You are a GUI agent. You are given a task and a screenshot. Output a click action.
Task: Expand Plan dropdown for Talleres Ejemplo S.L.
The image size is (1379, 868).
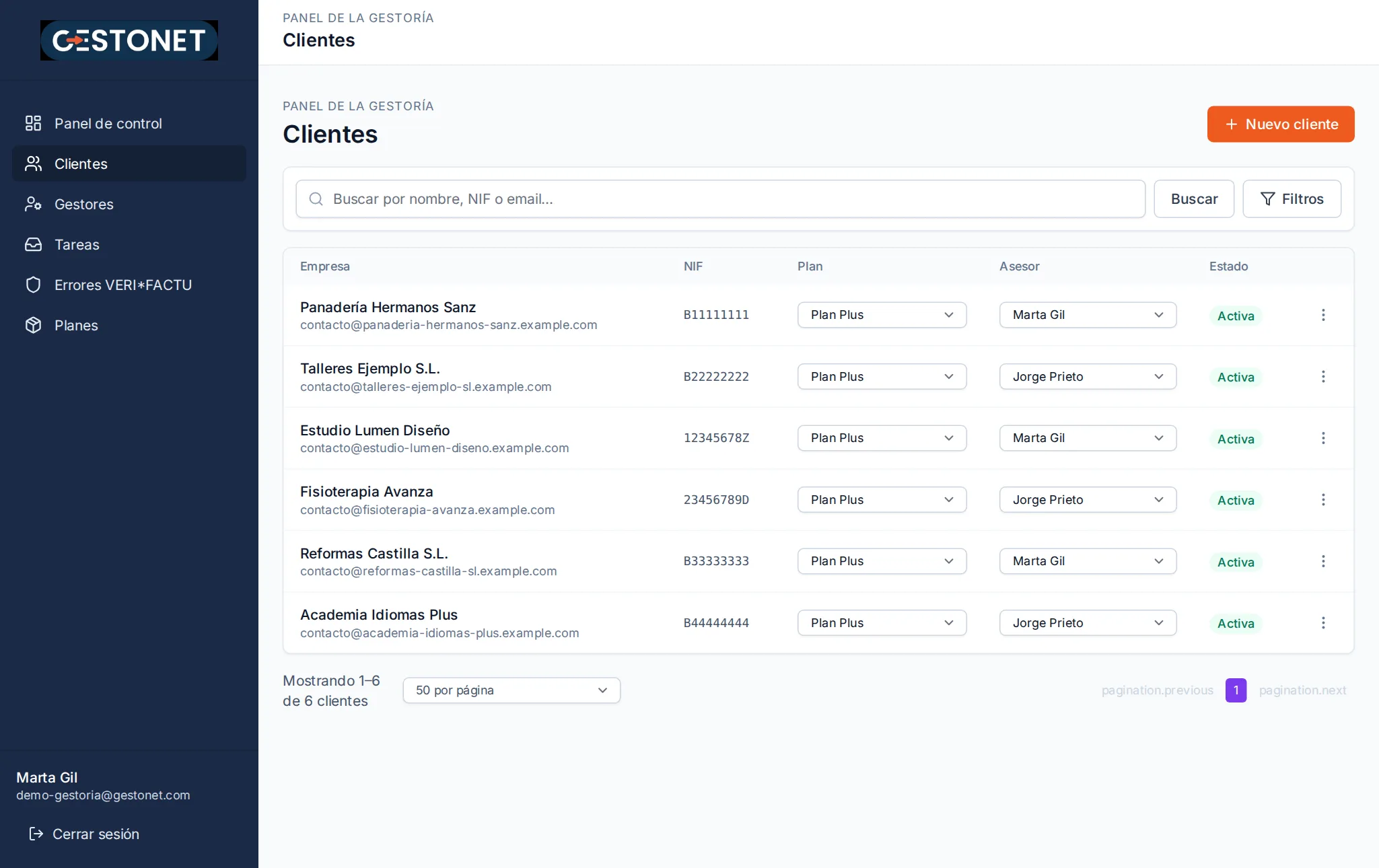[x=882, y=376]
